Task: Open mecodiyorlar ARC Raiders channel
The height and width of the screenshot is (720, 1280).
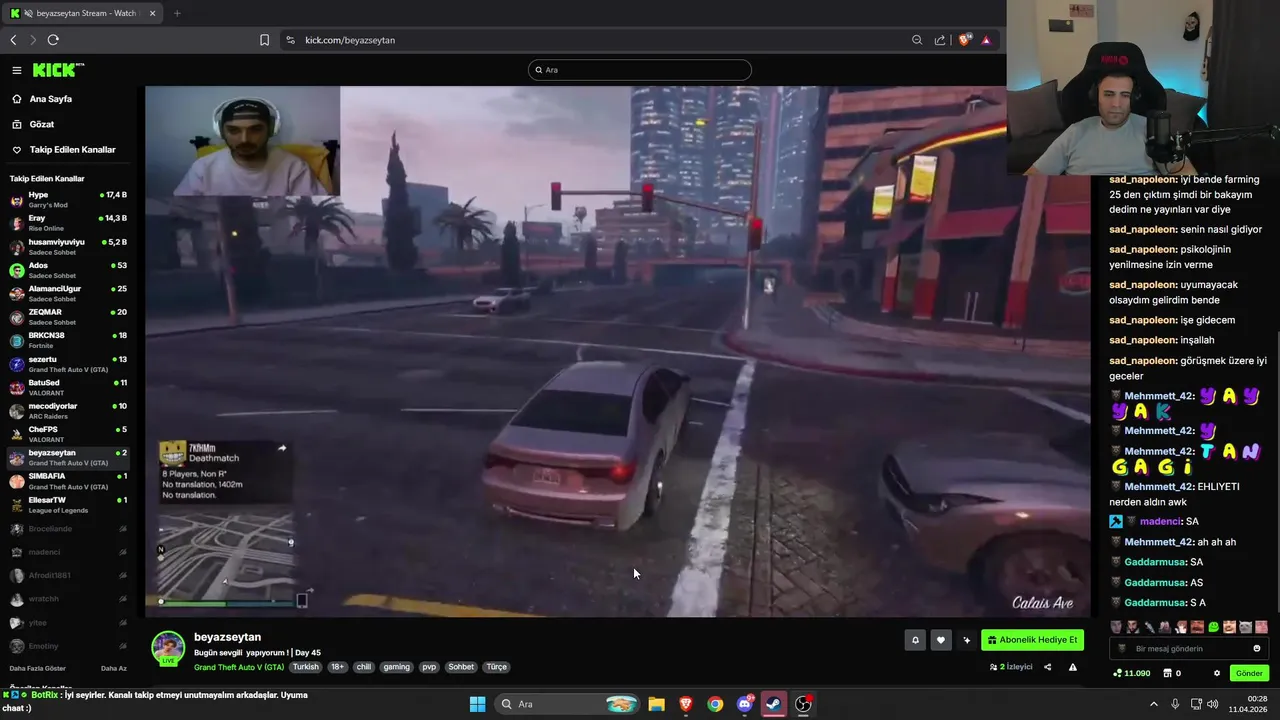Action: [x=68, y=410]
